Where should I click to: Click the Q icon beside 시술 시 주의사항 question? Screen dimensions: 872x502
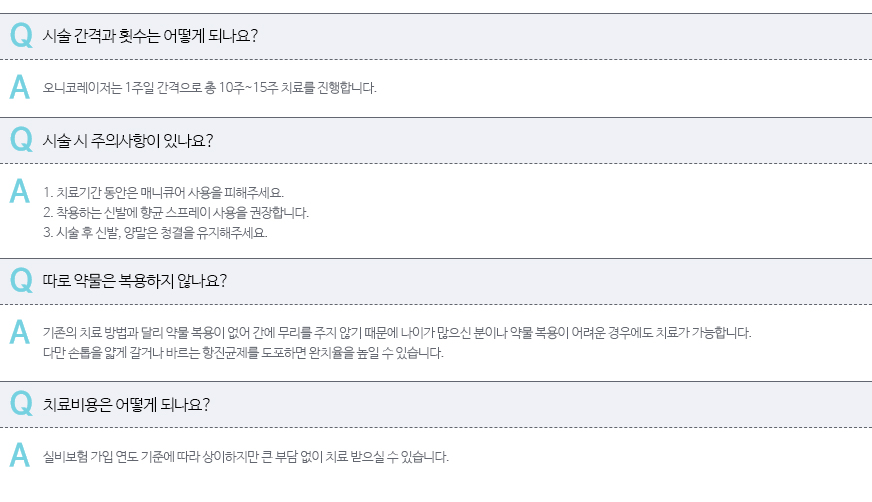coord(20,140)
